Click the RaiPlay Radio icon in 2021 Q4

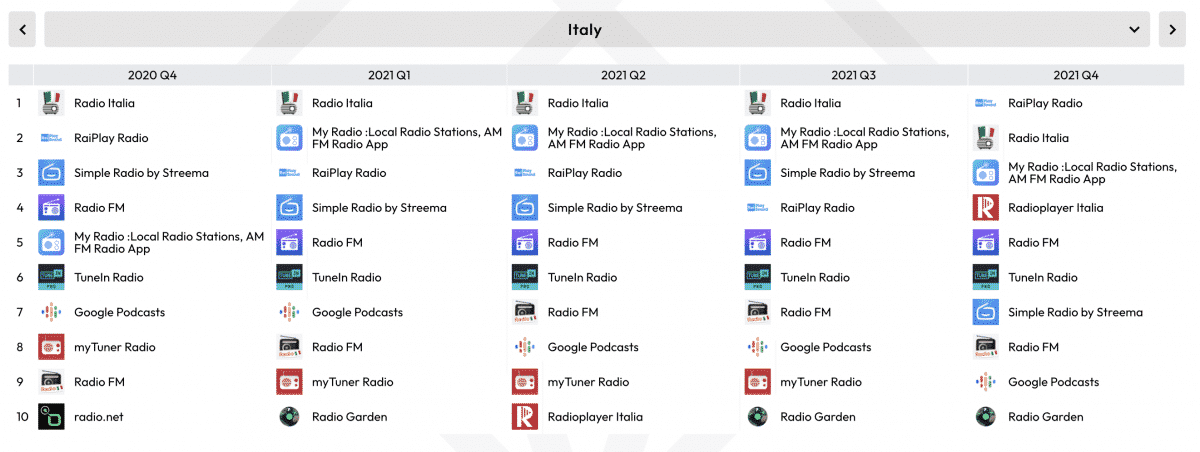point(985,103)
